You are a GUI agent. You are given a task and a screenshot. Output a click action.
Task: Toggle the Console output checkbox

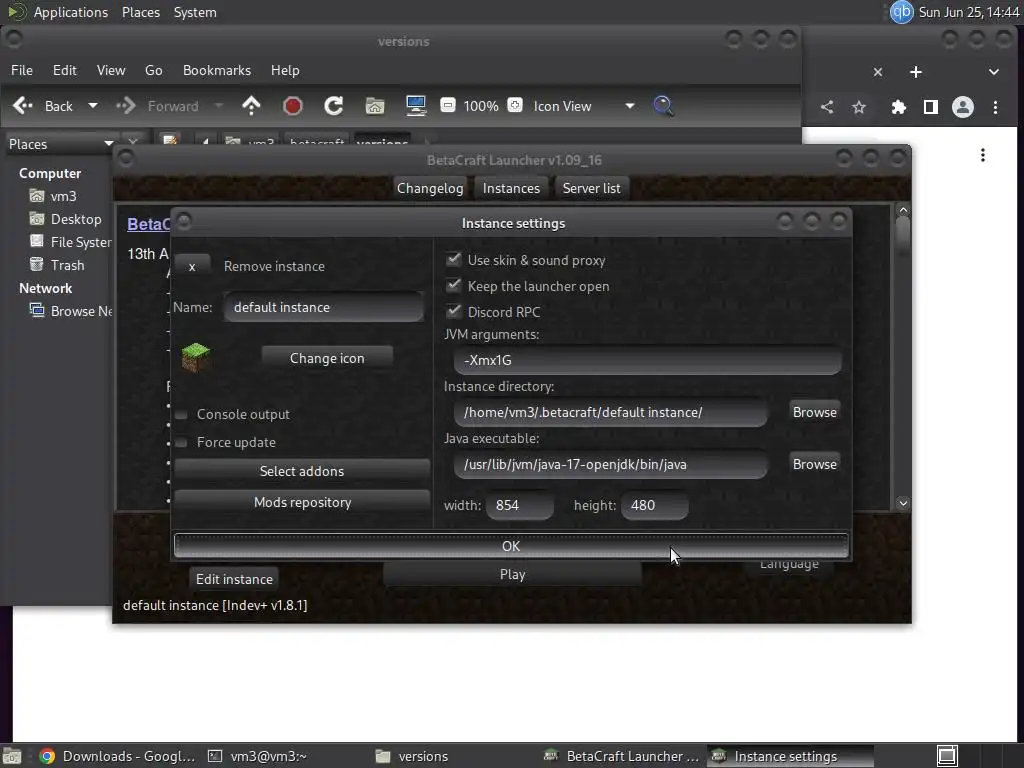182,415
